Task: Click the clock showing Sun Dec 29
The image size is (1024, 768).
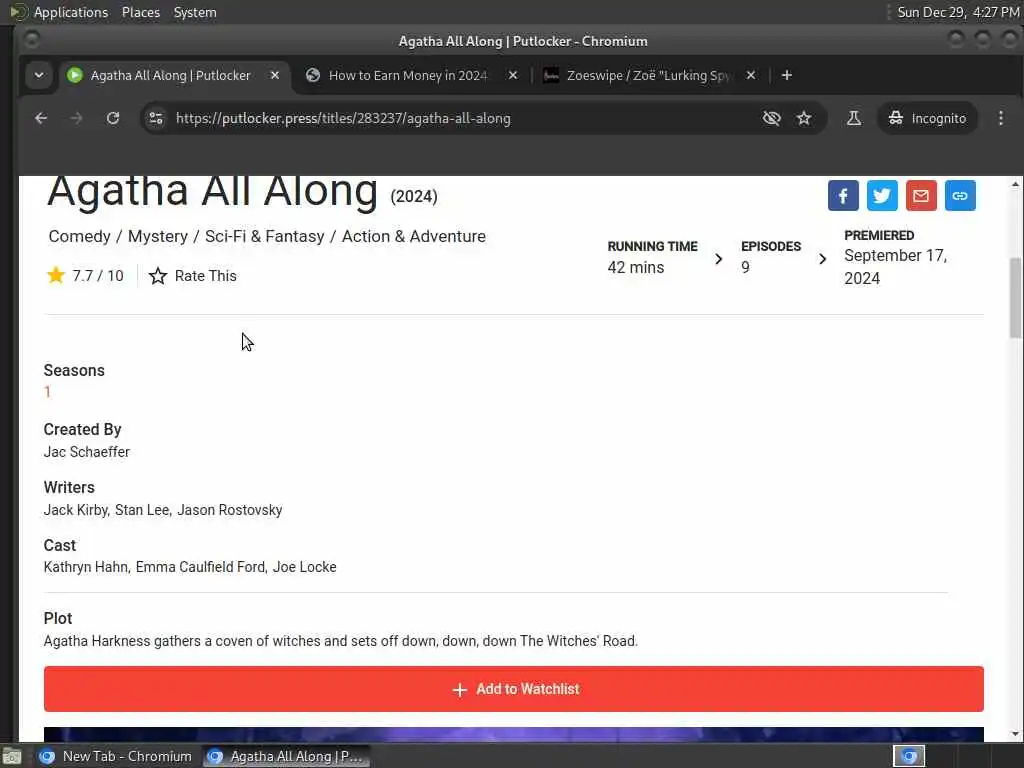Action: pyautogui.click(x=958, y=12)
